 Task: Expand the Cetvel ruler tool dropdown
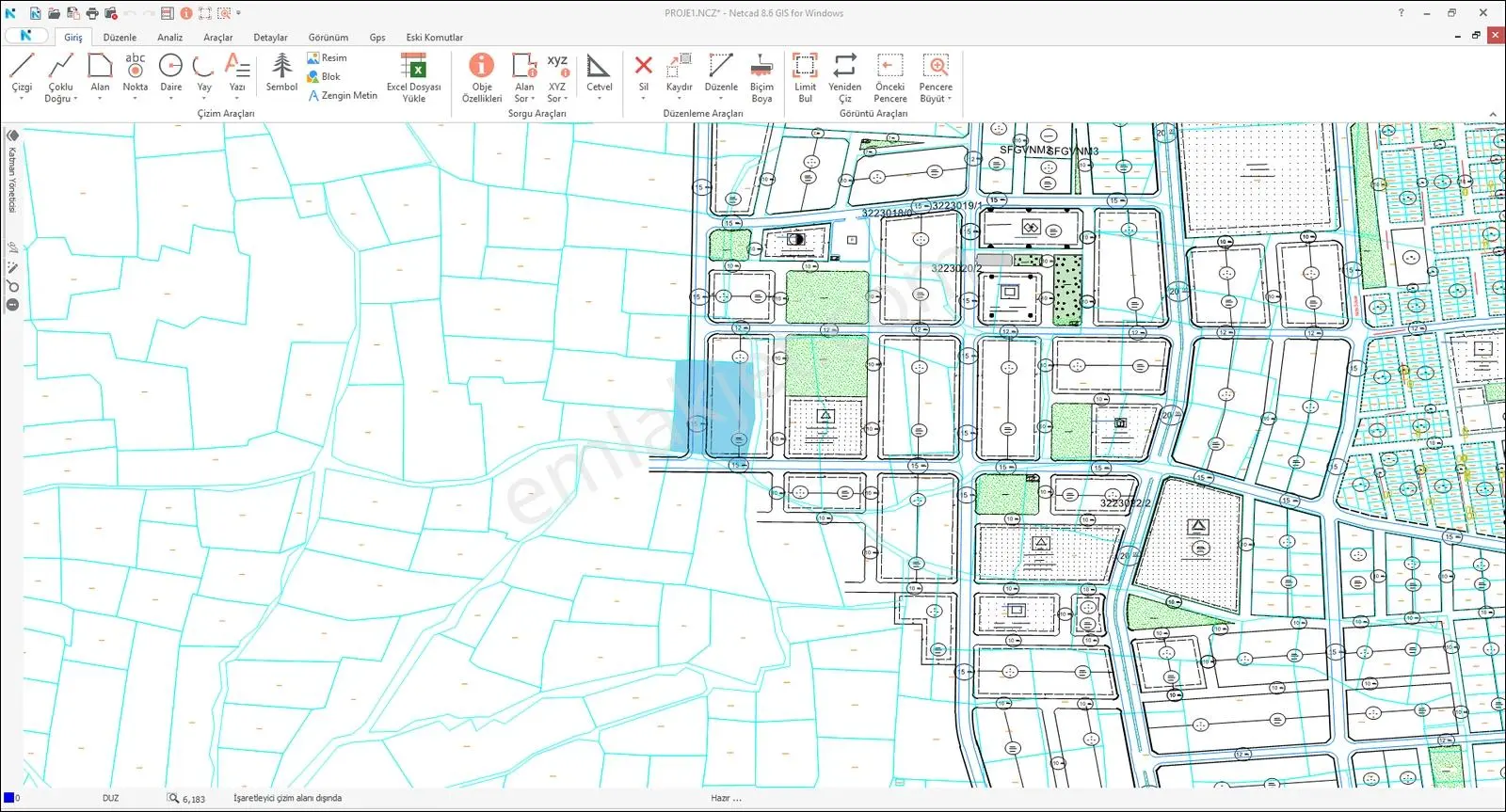tap(599, 98)
